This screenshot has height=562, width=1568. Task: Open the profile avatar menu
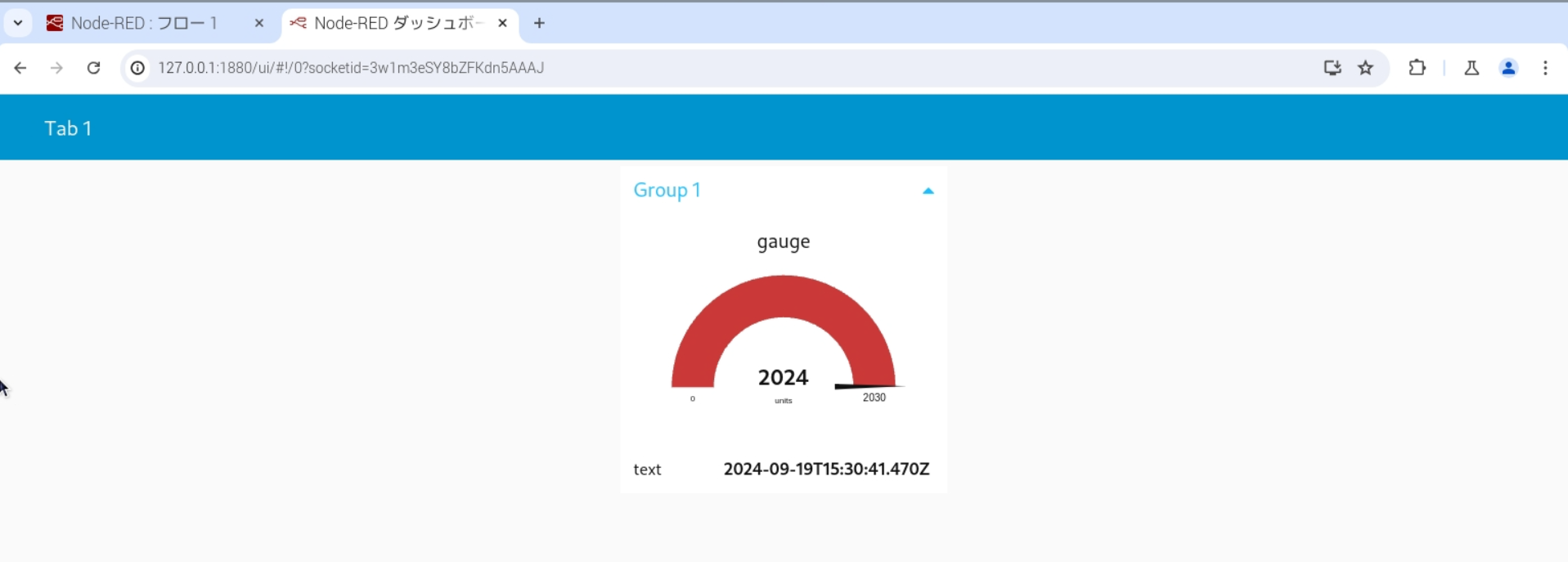[1509, 68]
